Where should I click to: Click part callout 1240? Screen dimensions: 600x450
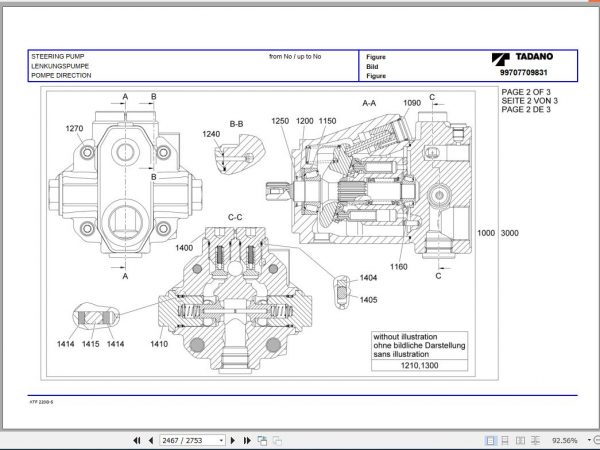[211, 134]
